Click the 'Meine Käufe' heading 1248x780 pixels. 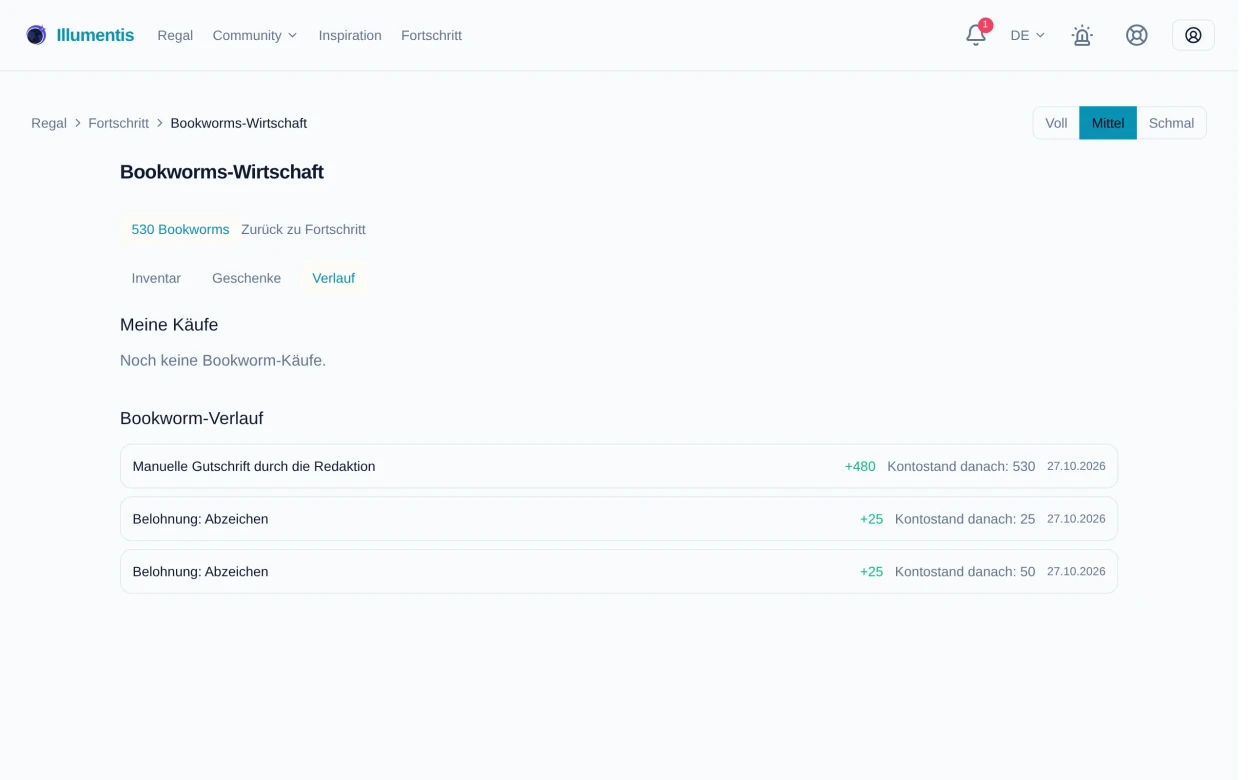click(x=169, y=325)
